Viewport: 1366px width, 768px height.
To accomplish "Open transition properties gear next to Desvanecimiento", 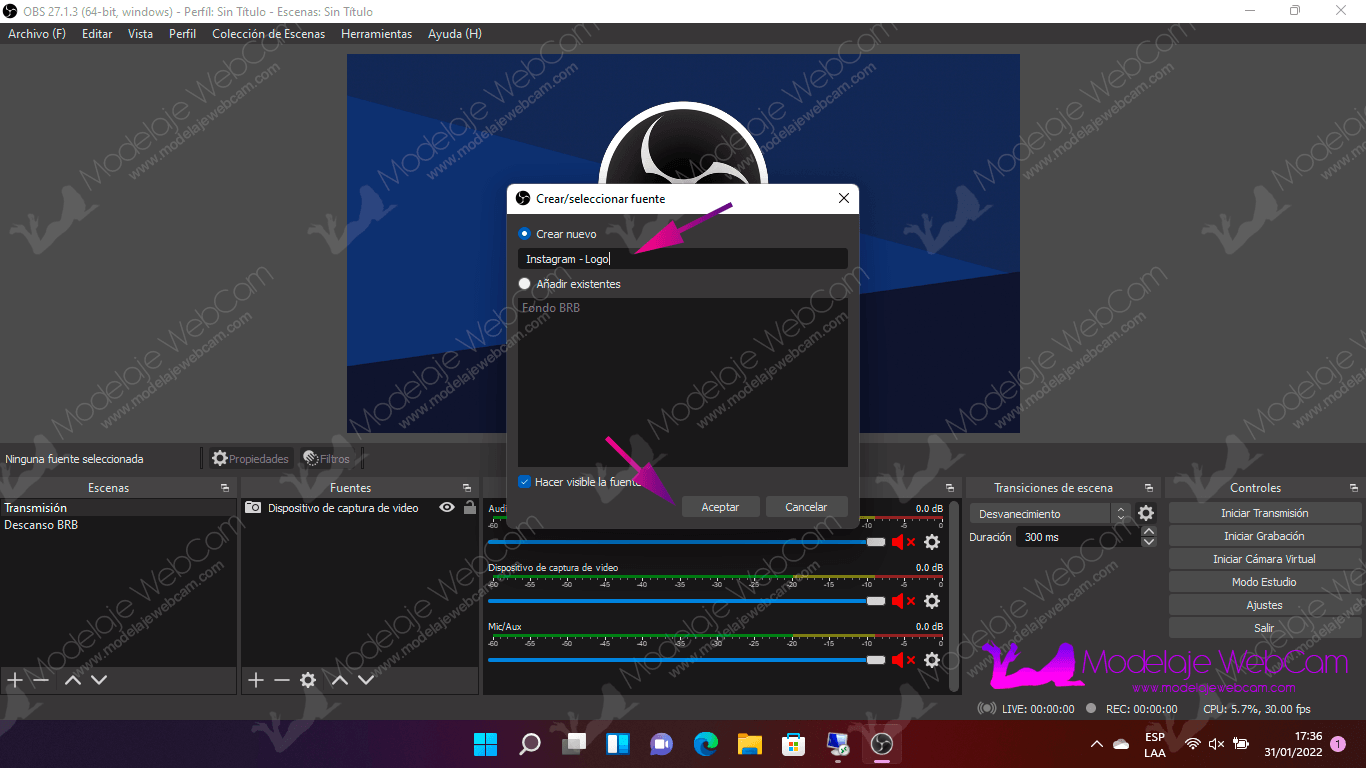I will (1146, 513).
